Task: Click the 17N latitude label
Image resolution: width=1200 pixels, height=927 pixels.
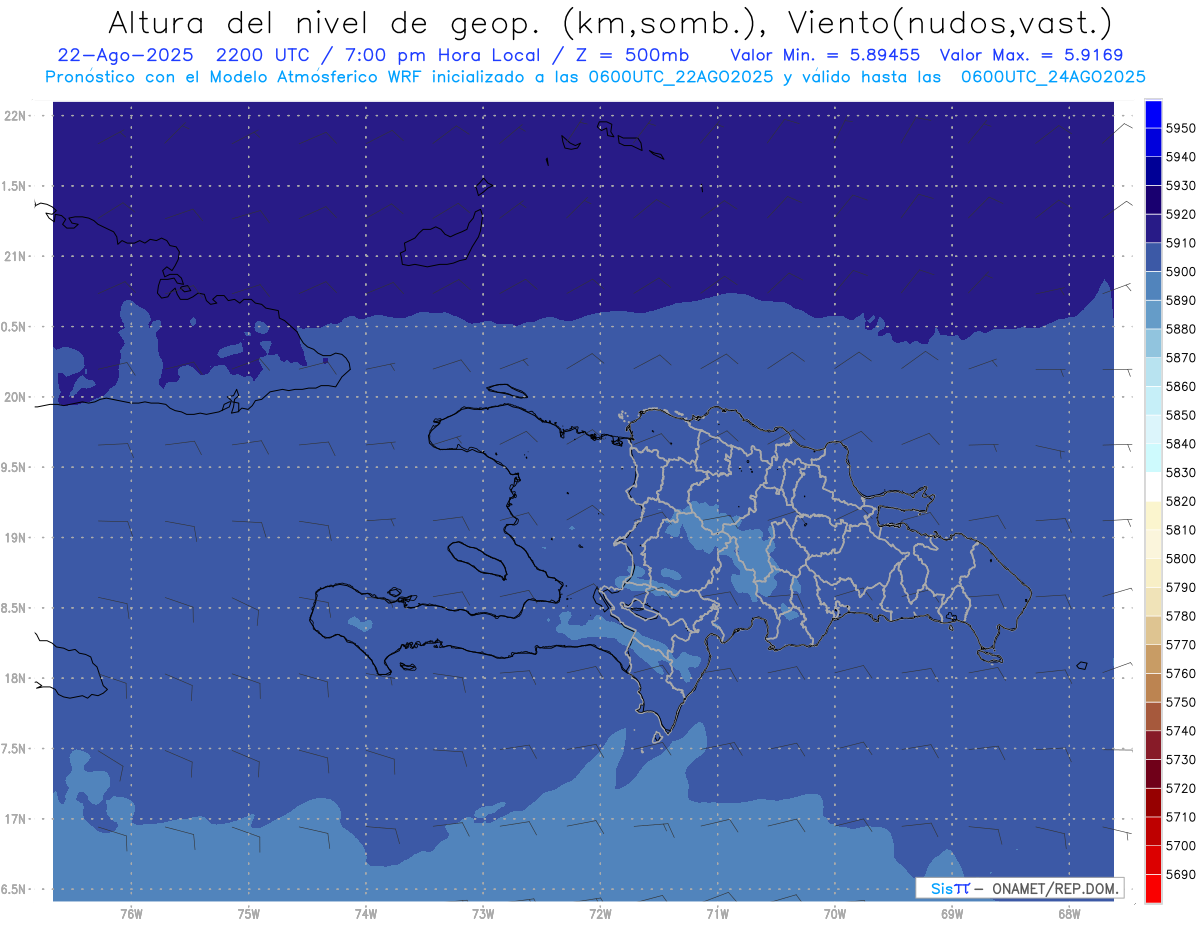Action: (17, 820)
